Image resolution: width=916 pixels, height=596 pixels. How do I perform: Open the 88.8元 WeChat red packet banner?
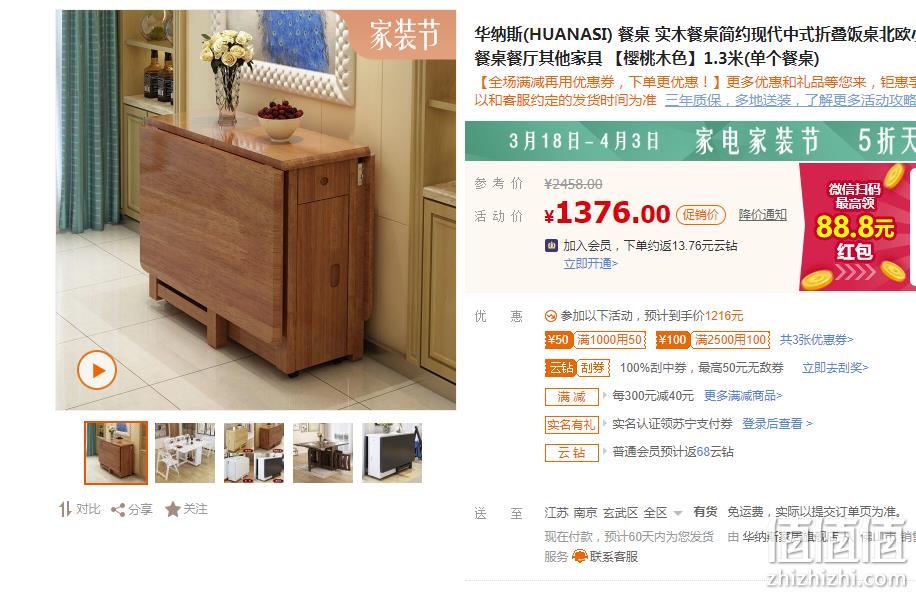pyautogui.click(x=857, y=227)
